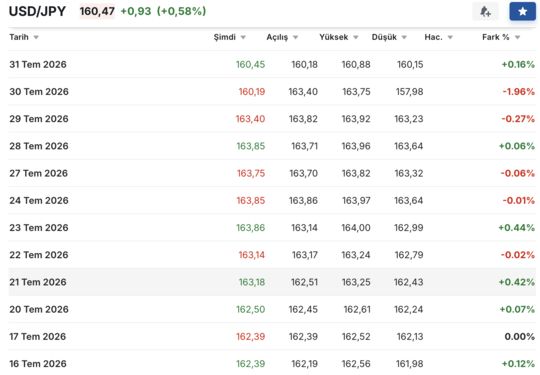The width and height of the screenshot is (540, 375).
Task: Click the -1.96% change value
Action: (519, 92)
